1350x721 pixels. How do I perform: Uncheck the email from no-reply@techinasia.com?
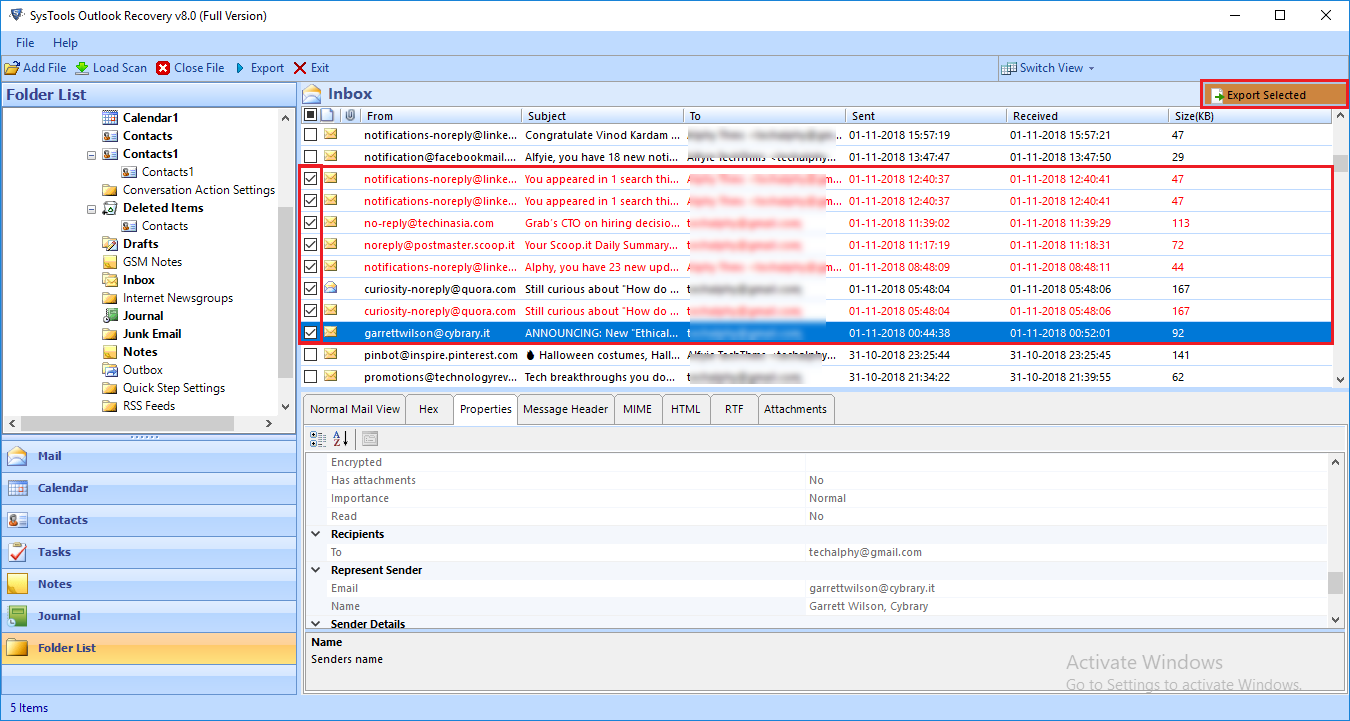coord(310,222)
